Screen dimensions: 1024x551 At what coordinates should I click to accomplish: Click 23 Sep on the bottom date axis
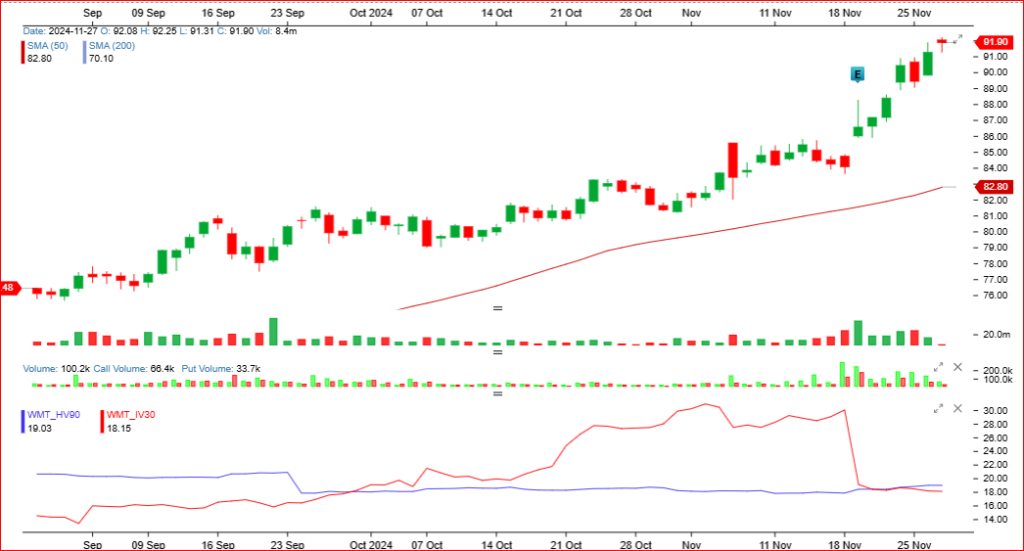(x=287, y=544)
